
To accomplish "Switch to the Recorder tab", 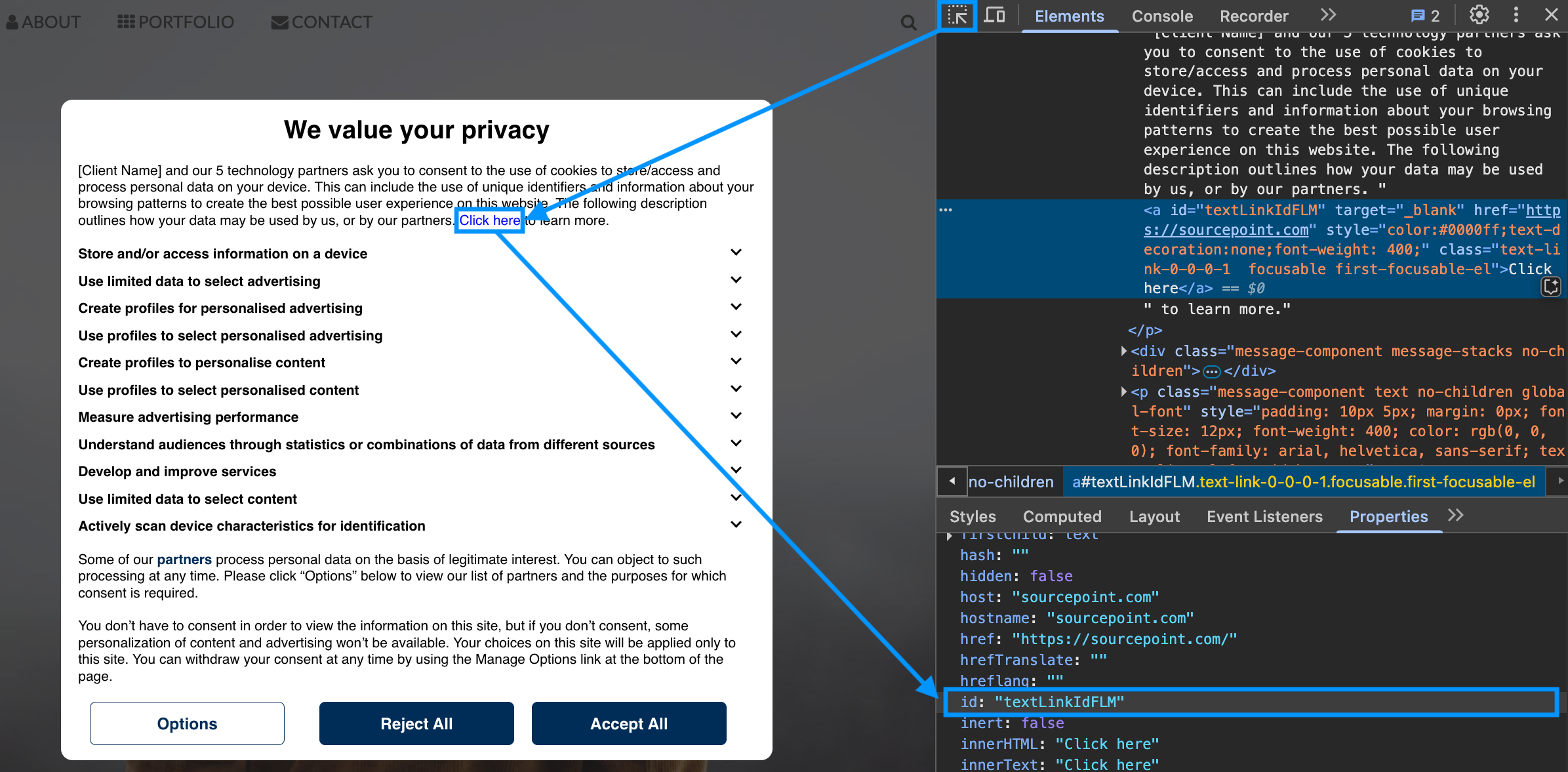I will [x=1254, y=16].
